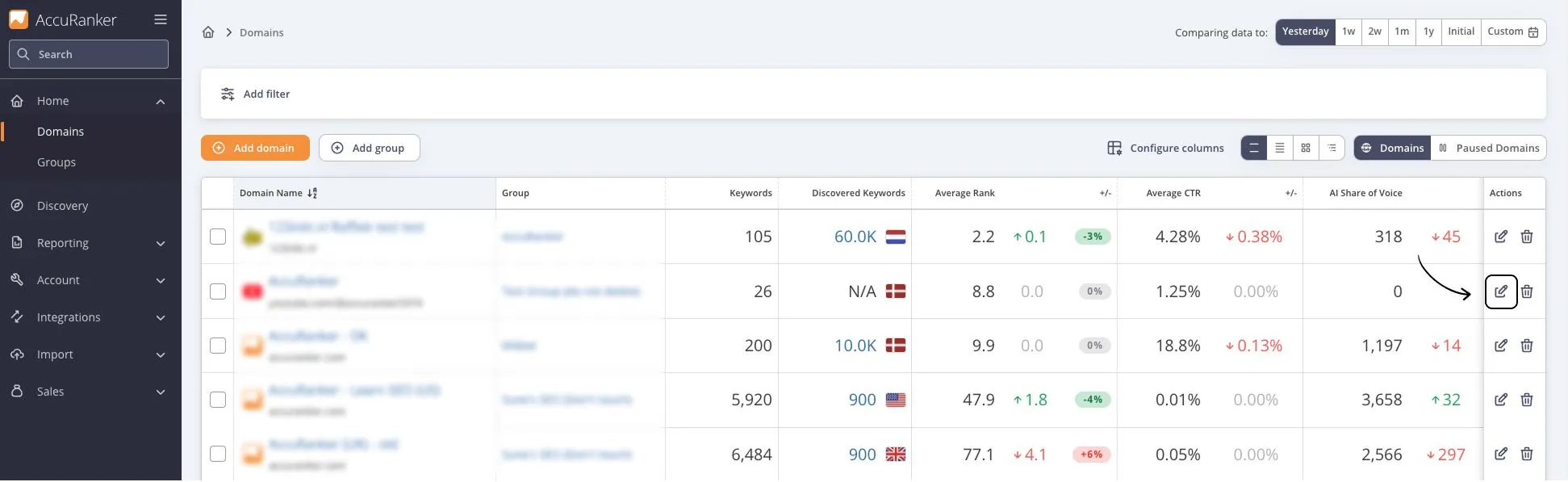Image resolution: width=1568 pixels, height=482 pixels.
Task: Click the home breadcrumb icon
Action: 208,32
